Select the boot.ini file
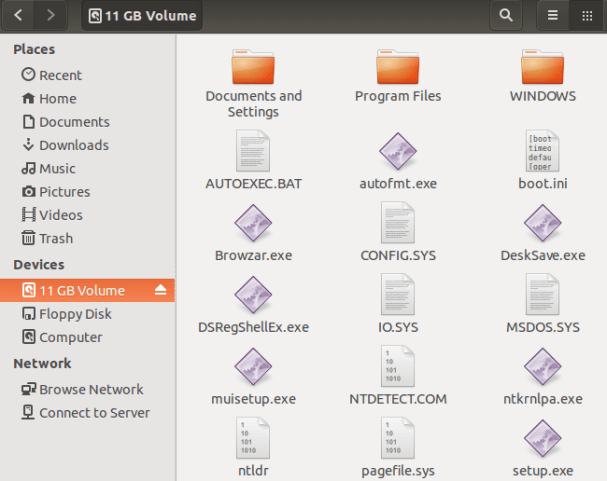The width and height of the screenshot is (607, 481). pos(542,160)
